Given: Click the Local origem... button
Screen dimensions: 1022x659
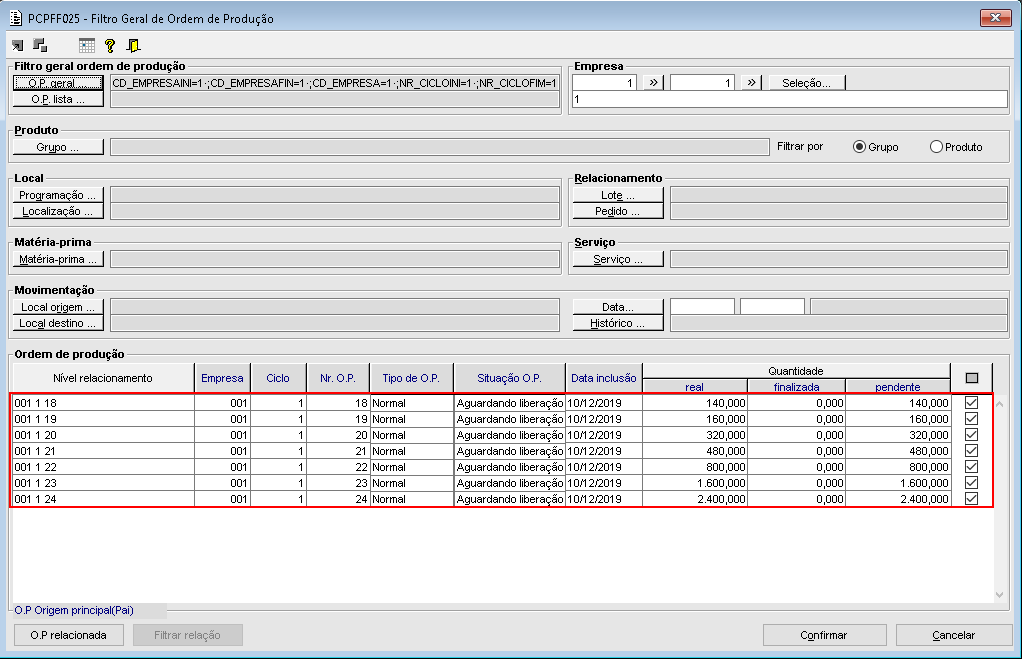Looking at the screenshot, I should click(58, 307).
